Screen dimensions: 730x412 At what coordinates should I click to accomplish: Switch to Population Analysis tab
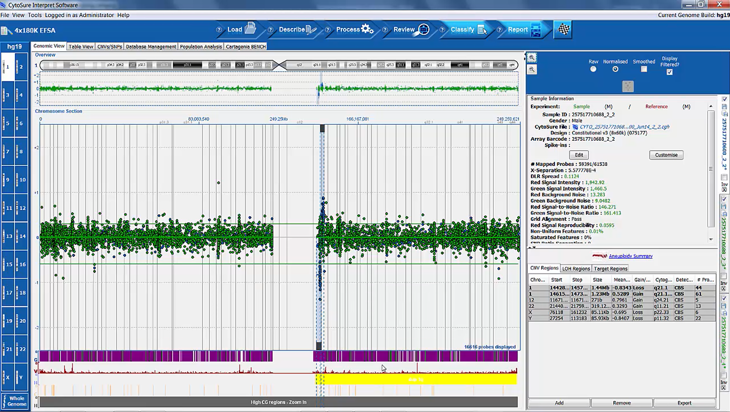[201, 47]
